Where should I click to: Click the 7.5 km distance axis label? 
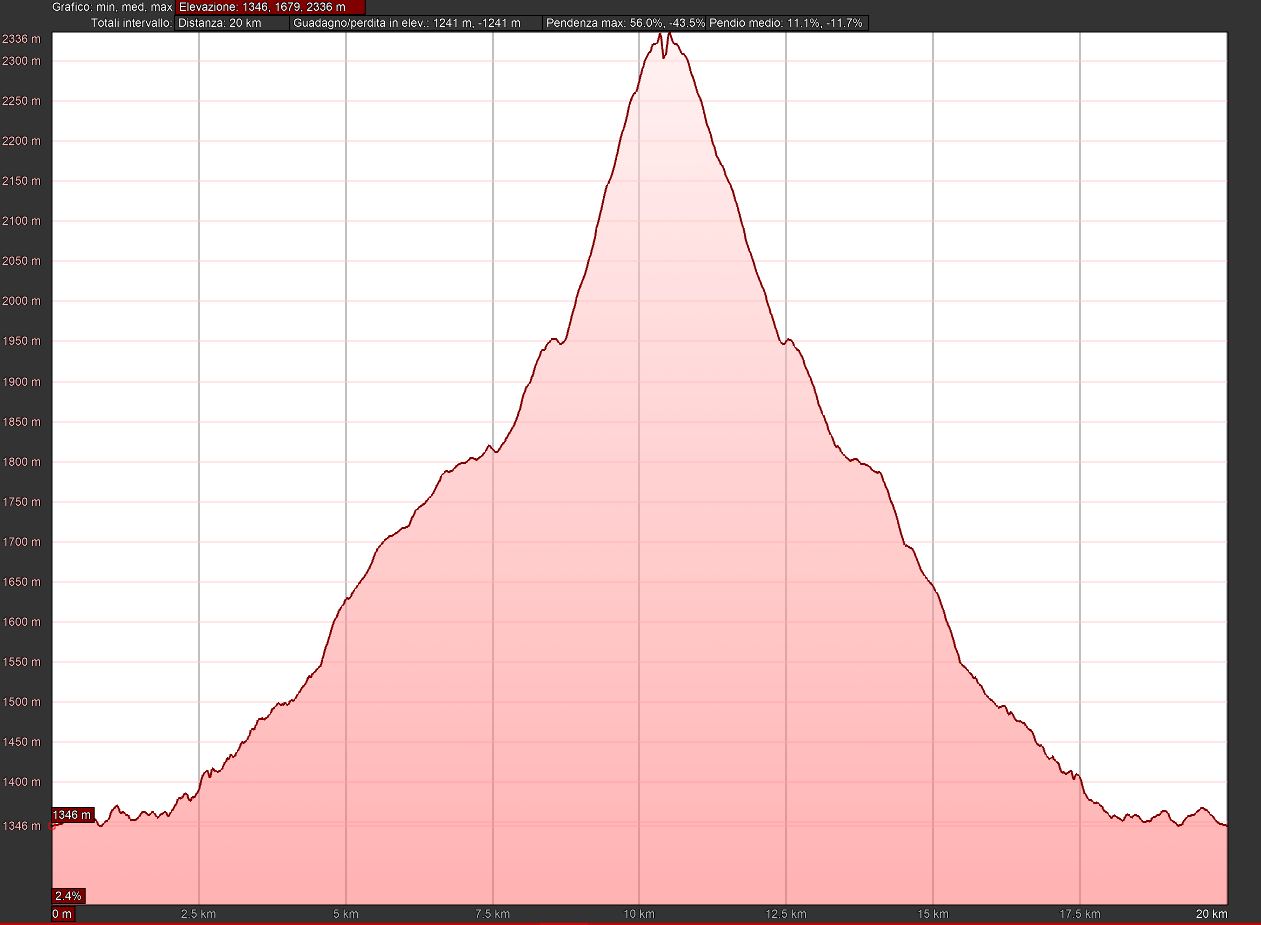[492, 914]
